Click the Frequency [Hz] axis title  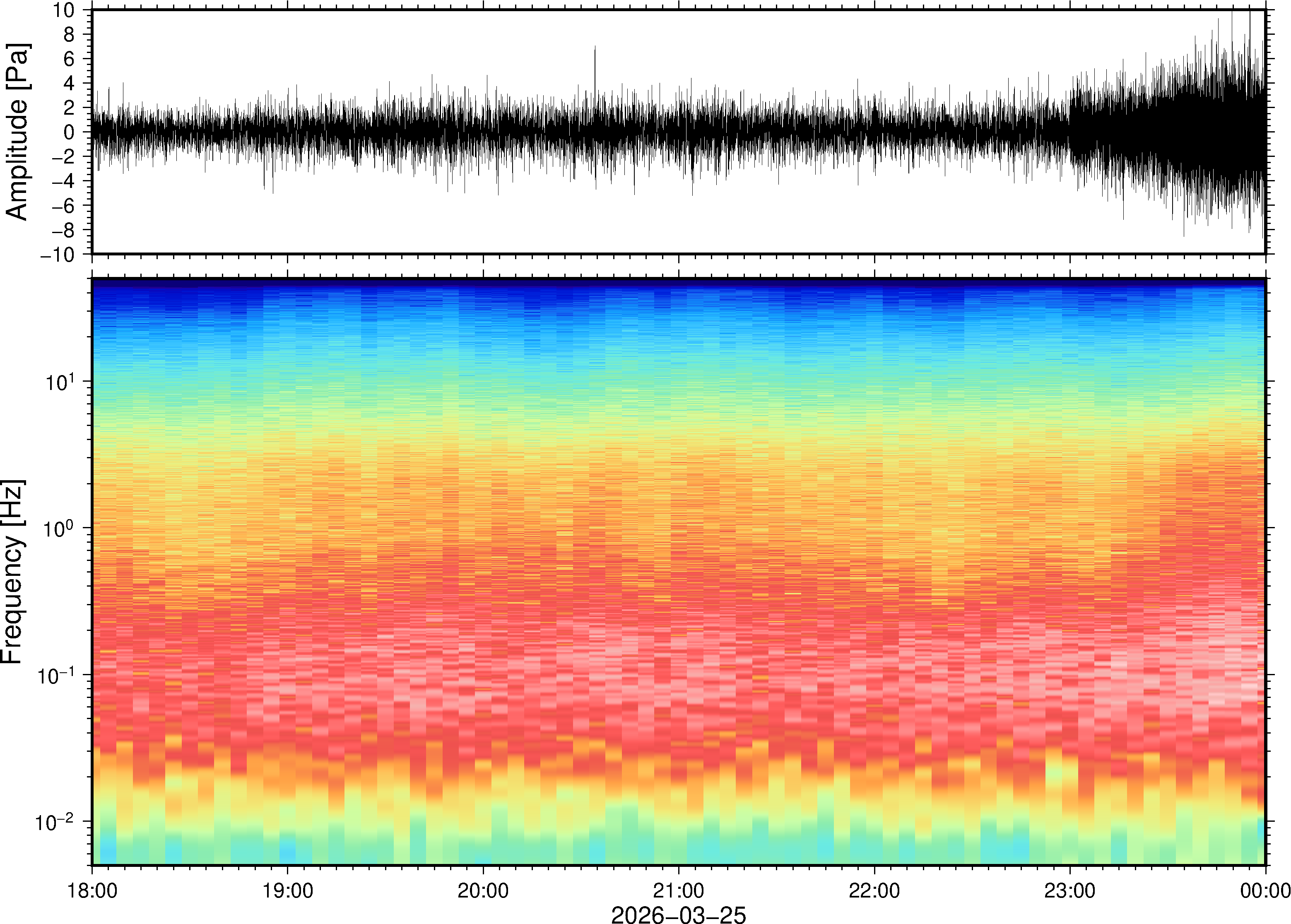(x=12, y=572)
